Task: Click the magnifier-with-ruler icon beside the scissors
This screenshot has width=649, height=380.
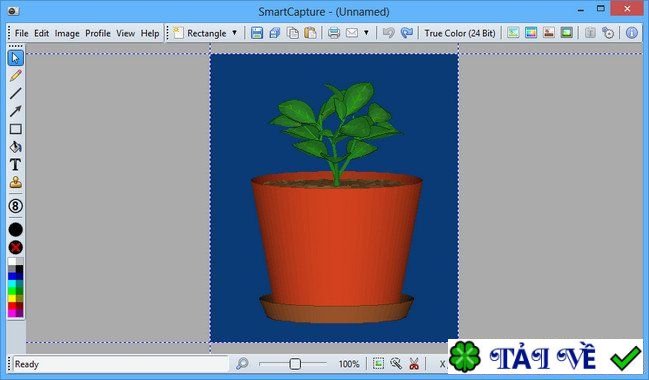Action: tap(396, 364)
